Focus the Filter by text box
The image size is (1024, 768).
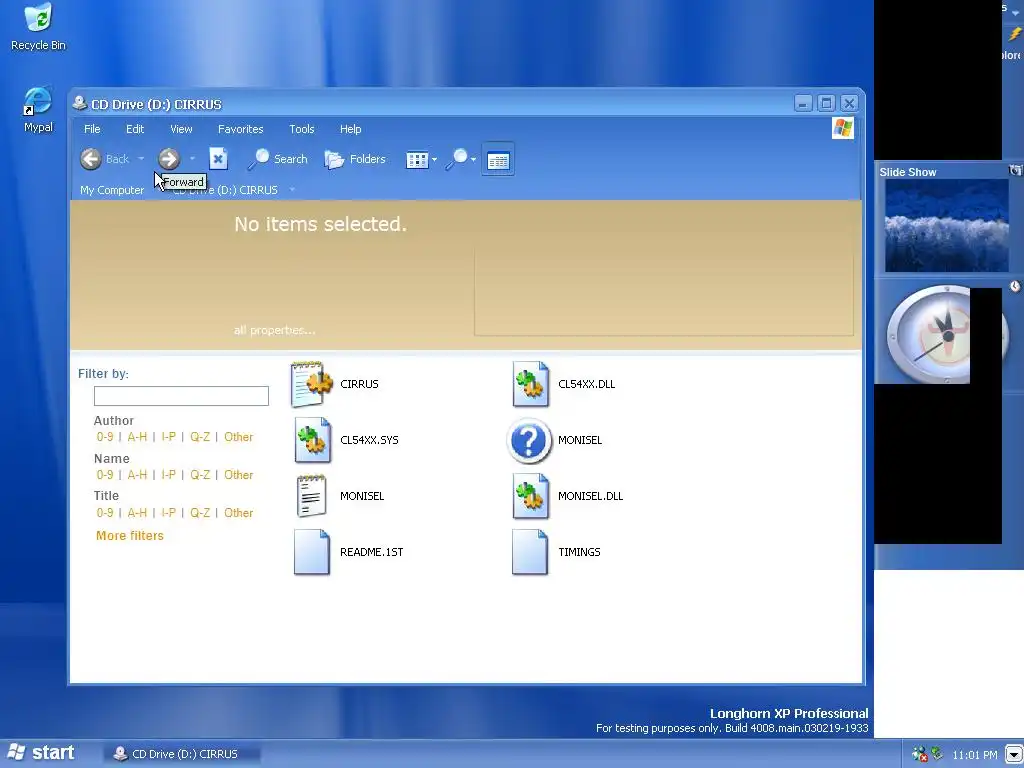coord(181,396)
